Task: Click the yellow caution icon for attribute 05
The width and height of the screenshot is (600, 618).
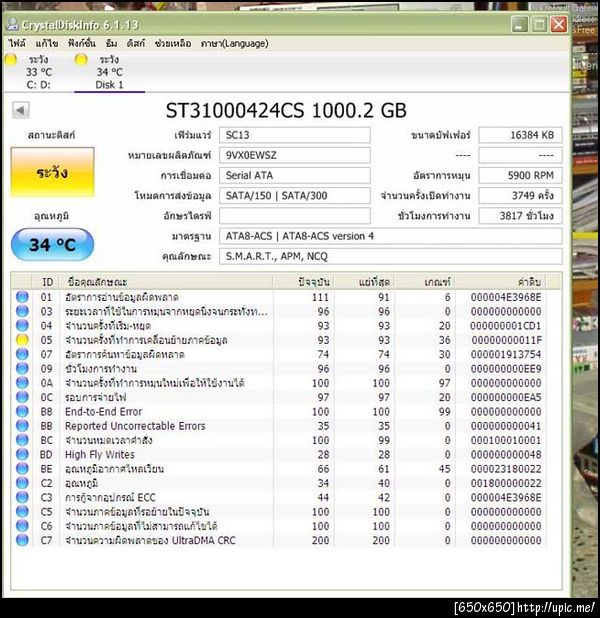Action: [22, 340]
